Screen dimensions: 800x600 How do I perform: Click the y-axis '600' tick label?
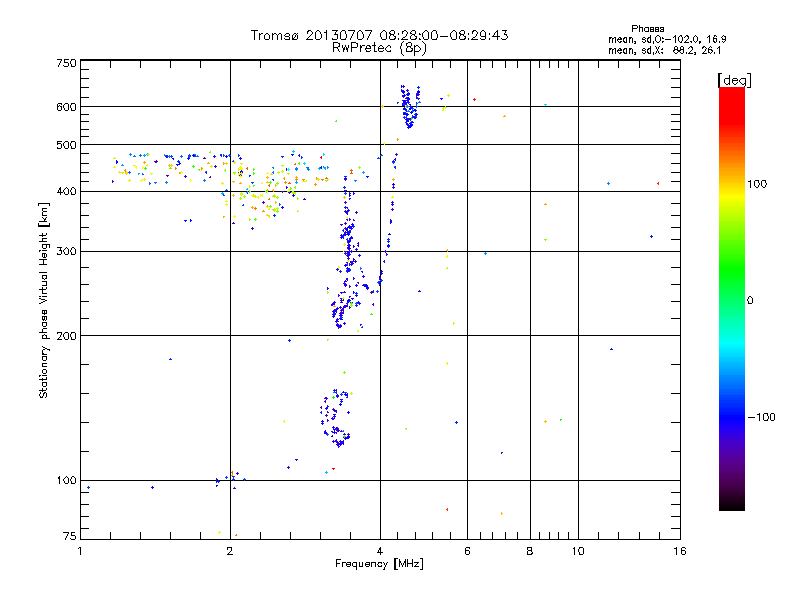(66, 107)
